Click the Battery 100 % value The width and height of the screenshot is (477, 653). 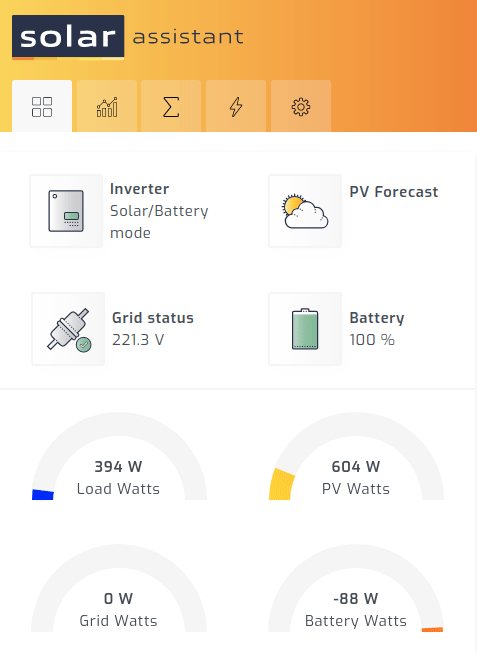[372, 340]
